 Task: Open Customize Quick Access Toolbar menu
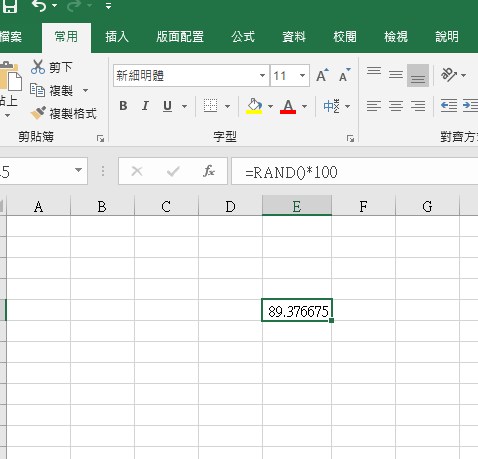coord(108,6)
